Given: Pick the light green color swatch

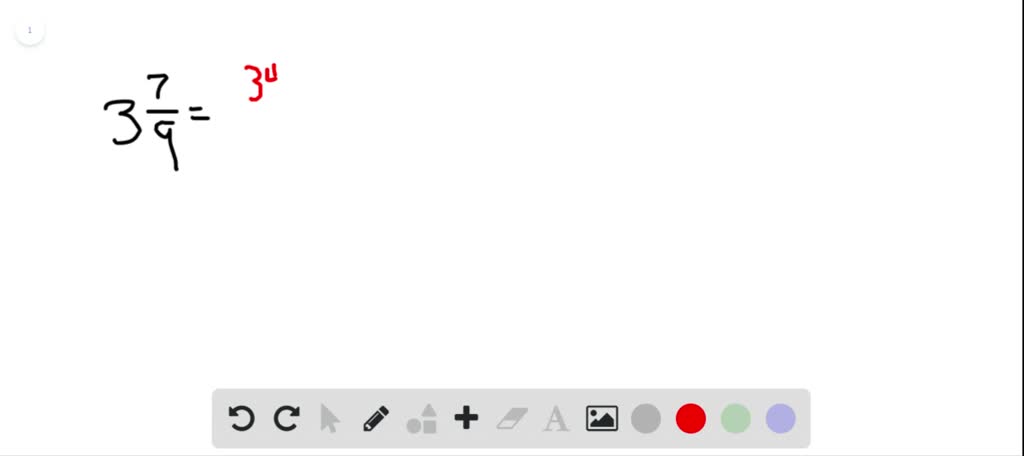Looking at the screenshot, I should (x=736, y=419).
